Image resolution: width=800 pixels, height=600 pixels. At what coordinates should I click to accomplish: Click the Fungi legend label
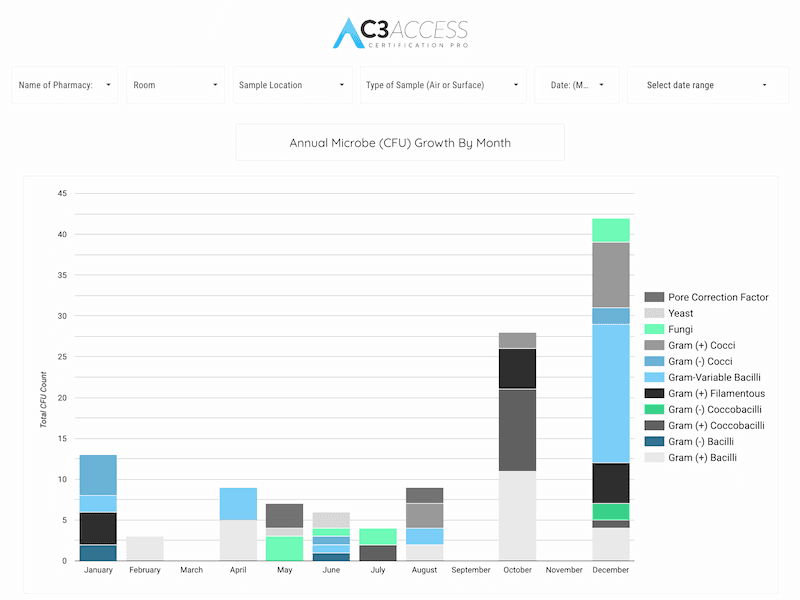click(x=681, y=329)
